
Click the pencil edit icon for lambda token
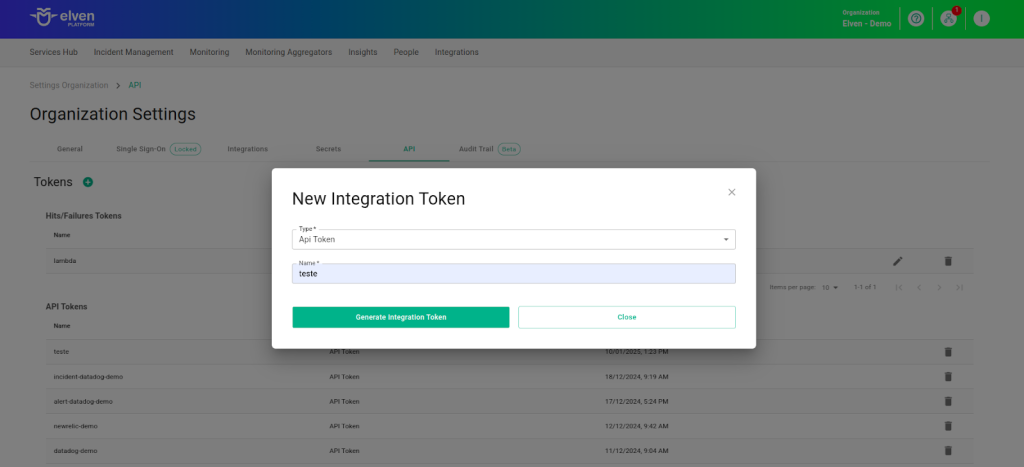point(897,261)
